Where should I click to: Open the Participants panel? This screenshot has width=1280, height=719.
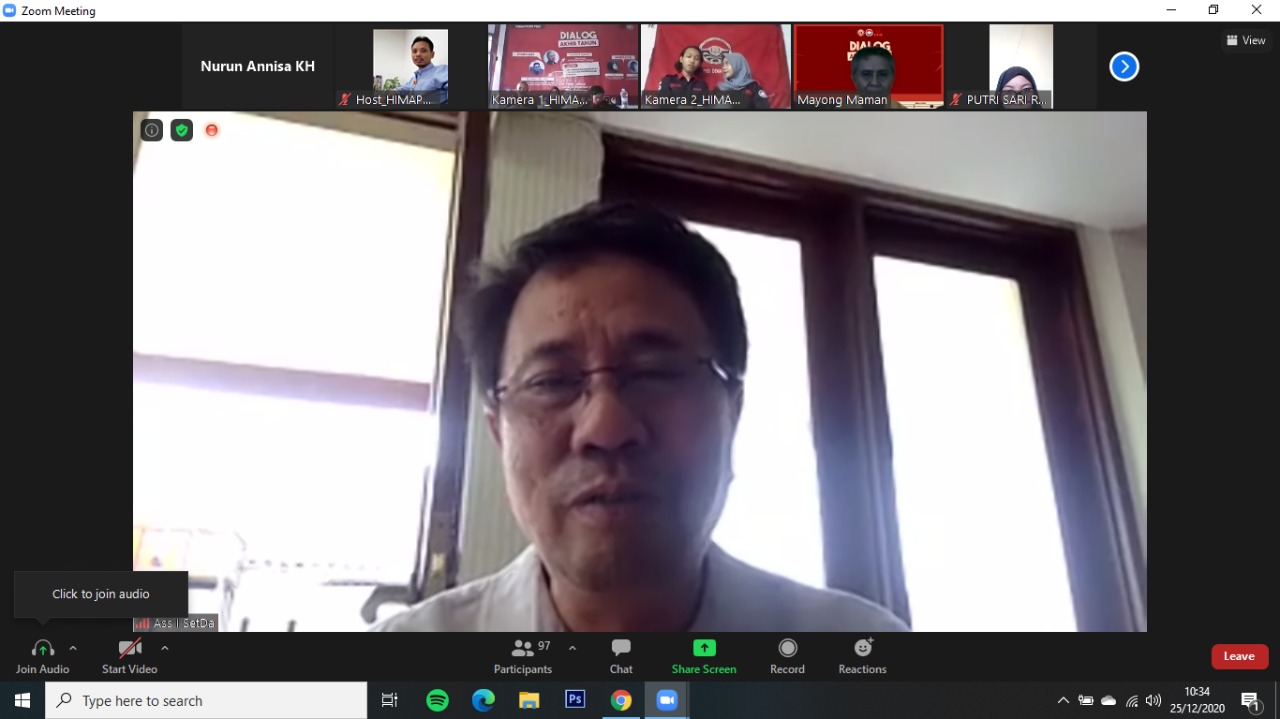point(522,656)
